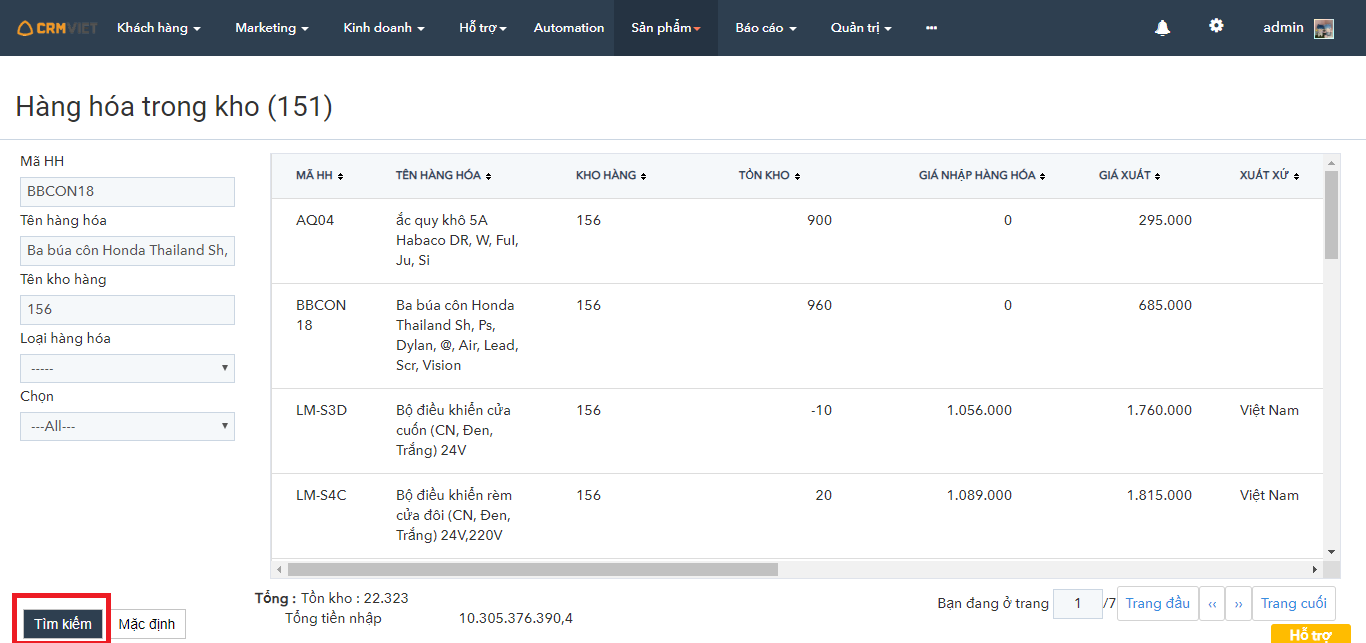Open the Quản trị menu
This screenshot has width=1366, height=643.
coord(861,28)
